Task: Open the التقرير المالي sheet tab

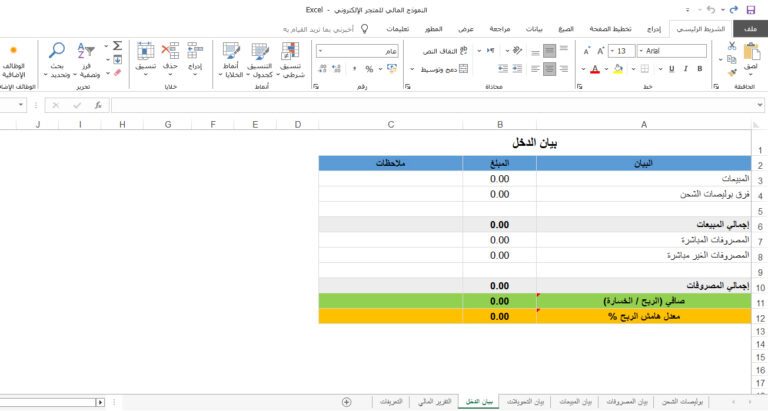Action: (x=434, y=402)
